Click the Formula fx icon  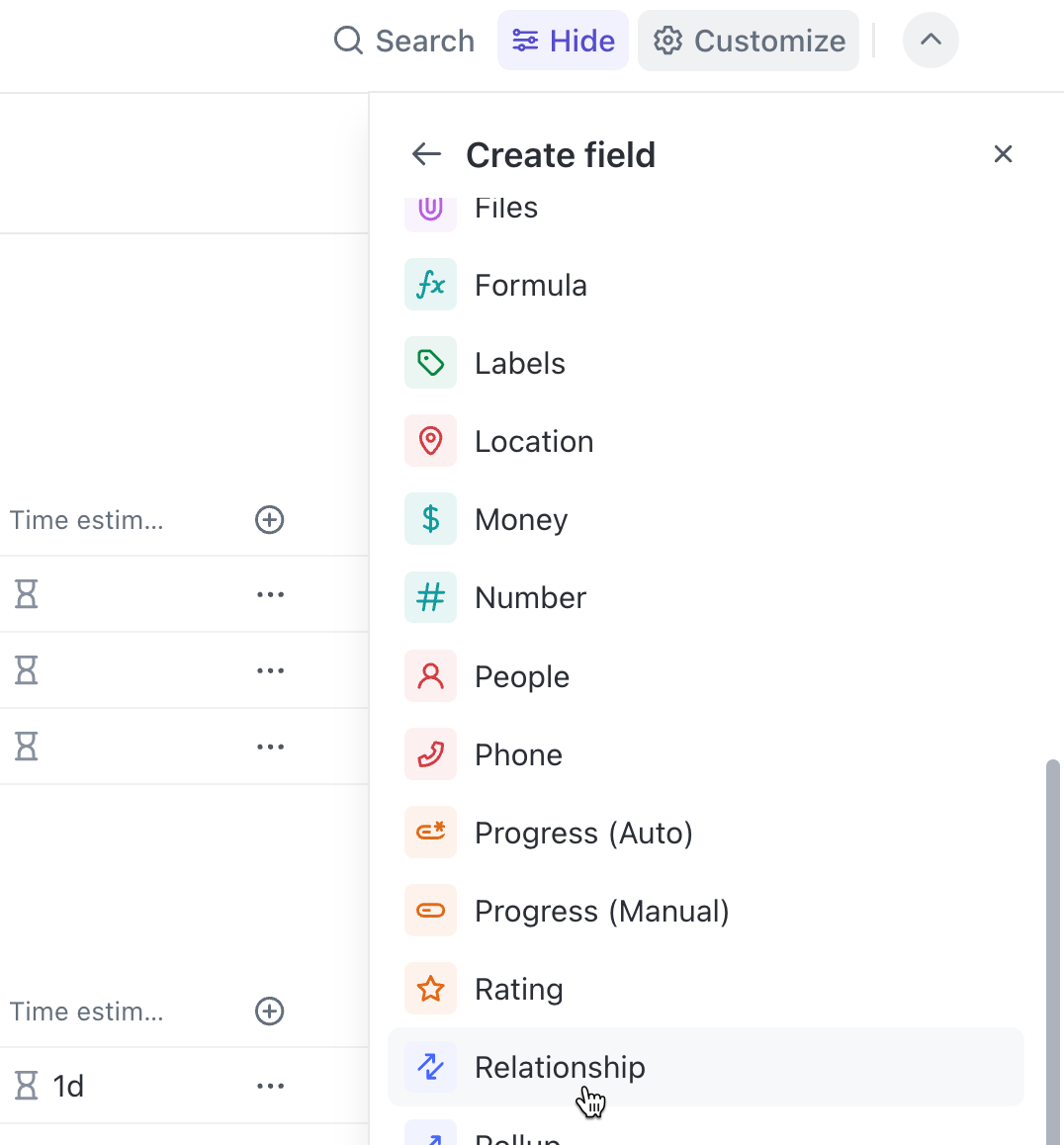pos(430,285)
